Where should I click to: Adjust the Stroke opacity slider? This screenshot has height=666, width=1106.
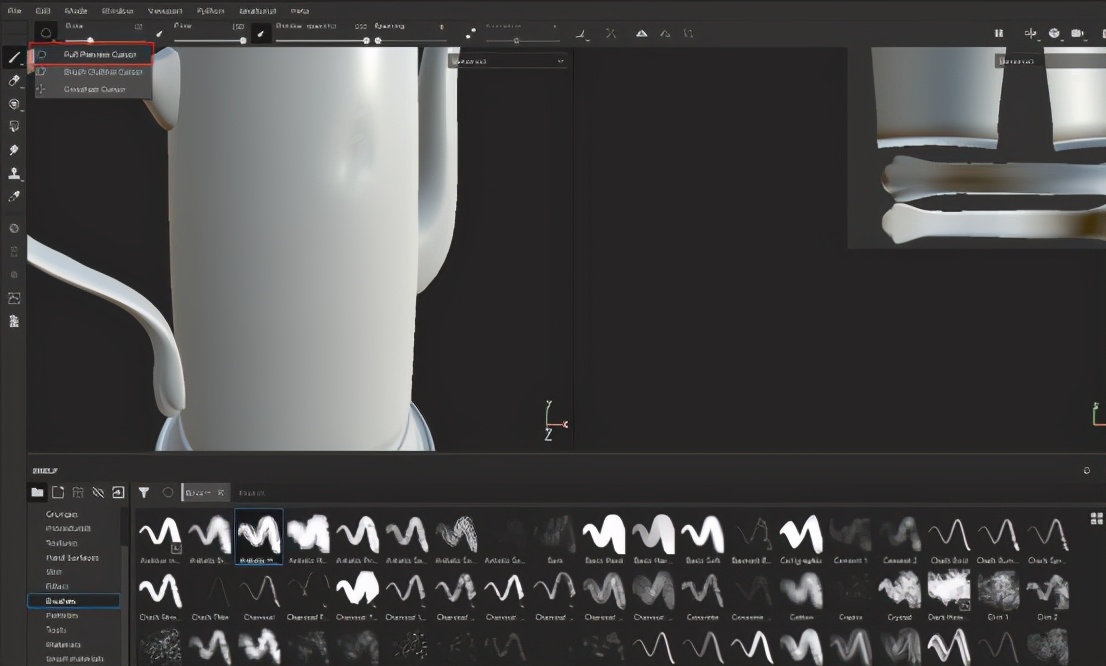coord(322,40)
